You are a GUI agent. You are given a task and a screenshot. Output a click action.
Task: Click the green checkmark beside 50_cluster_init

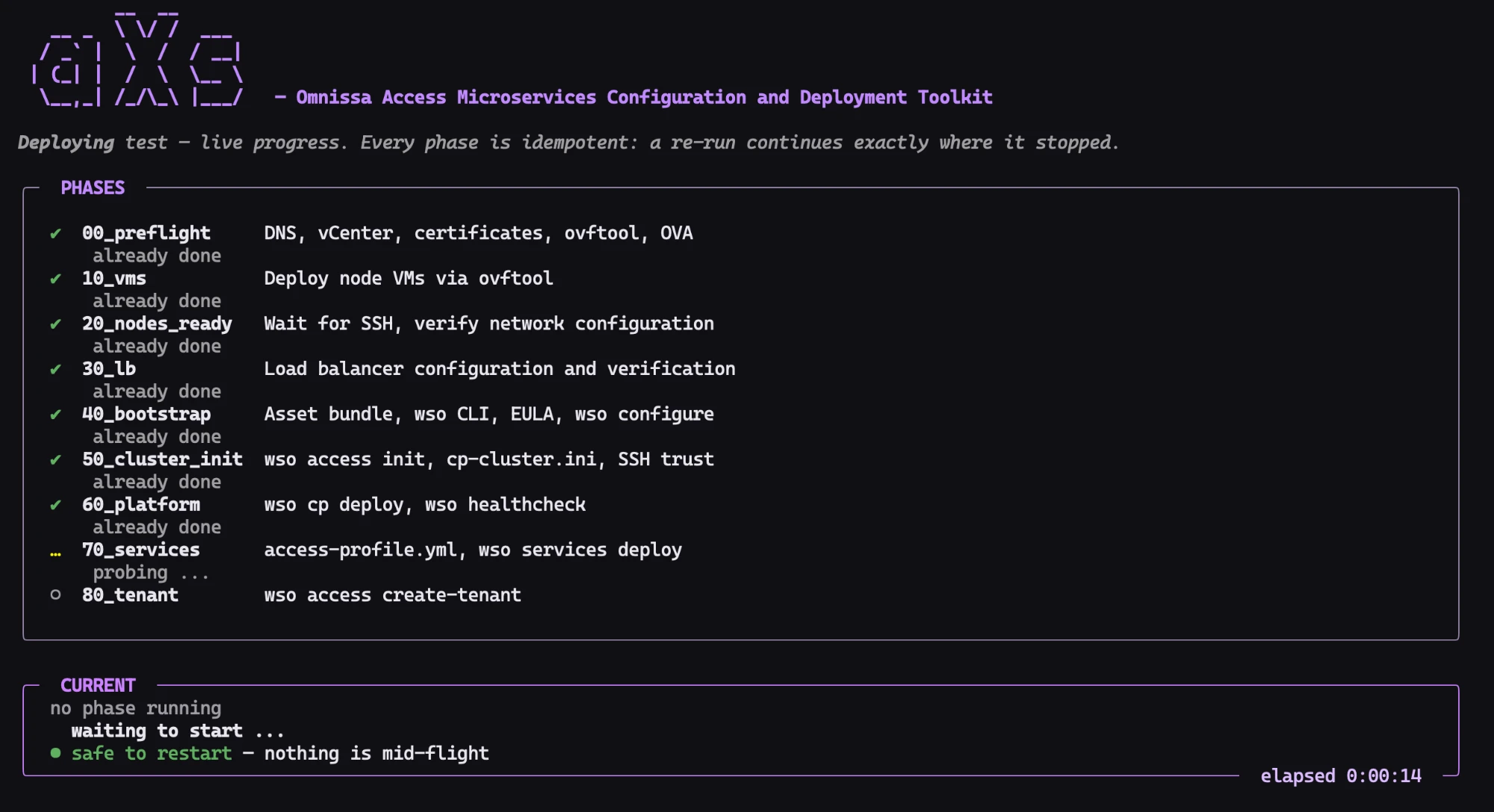(55, 459)
